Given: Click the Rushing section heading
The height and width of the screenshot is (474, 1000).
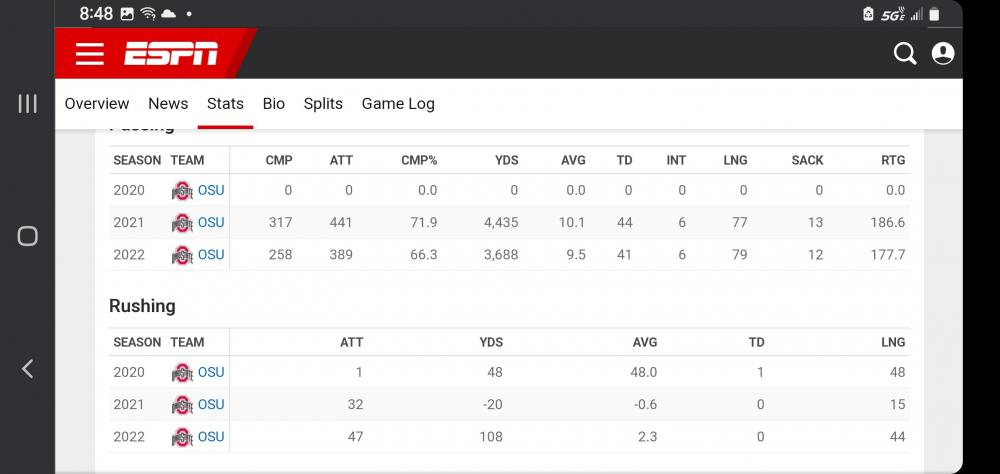Looking at the screenshot, I should (x=142, y=306).
